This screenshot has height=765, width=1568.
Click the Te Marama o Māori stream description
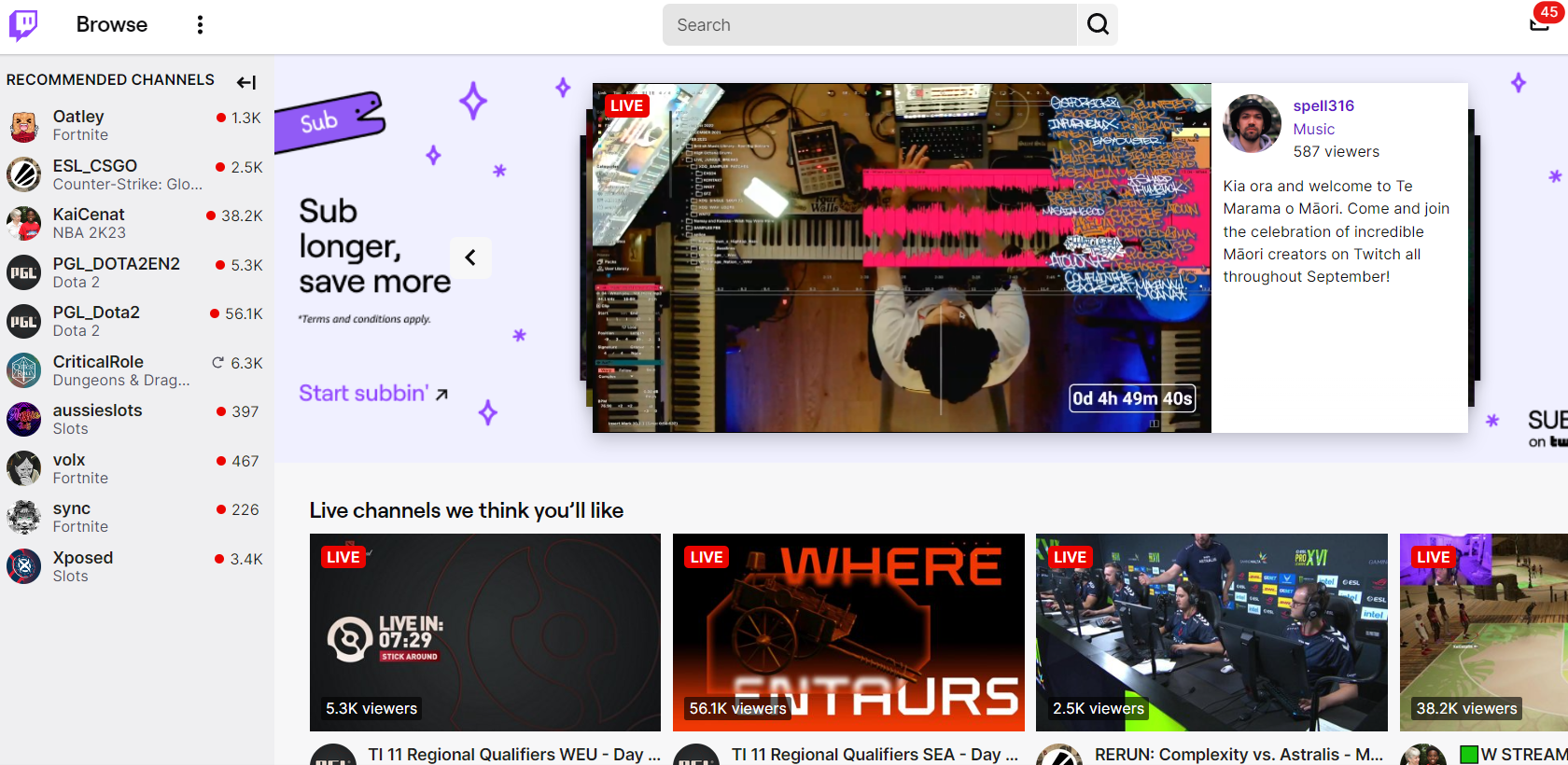(1337, 231)
